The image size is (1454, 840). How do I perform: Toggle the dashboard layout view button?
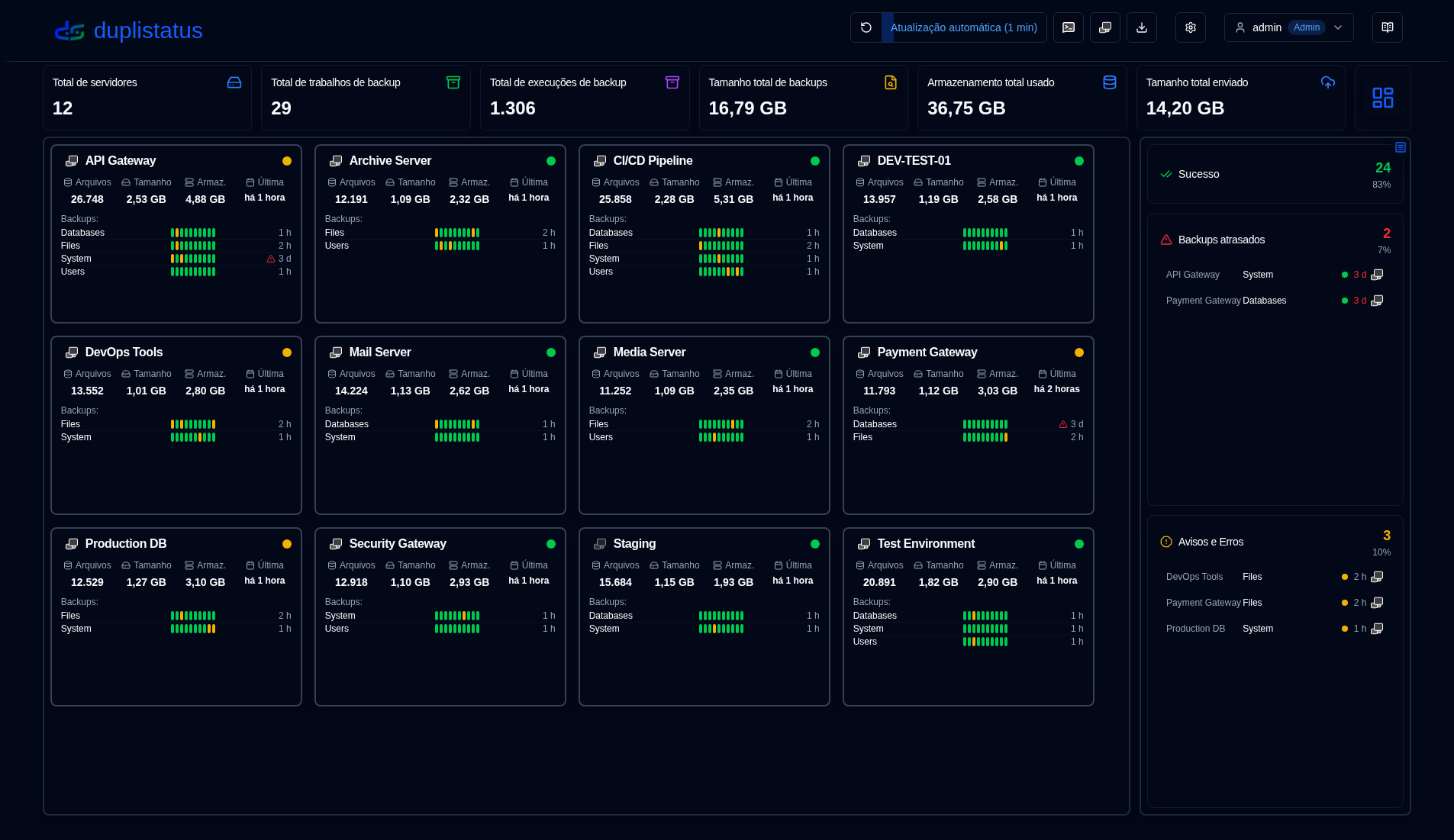tap(1382, 98)
